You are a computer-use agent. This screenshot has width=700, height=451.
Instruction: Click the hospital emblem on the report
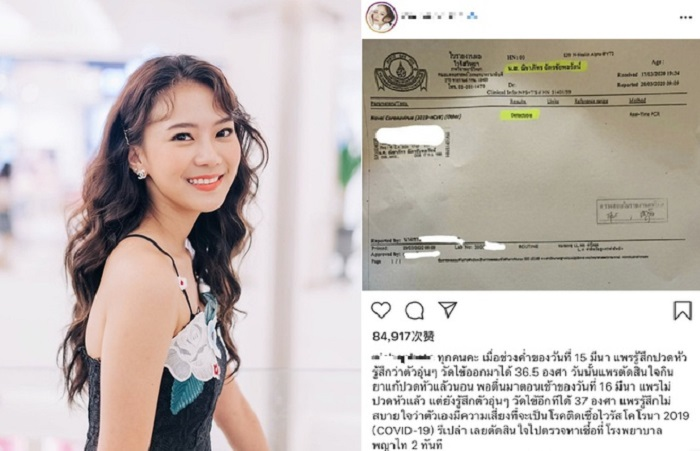coord(401,73)
